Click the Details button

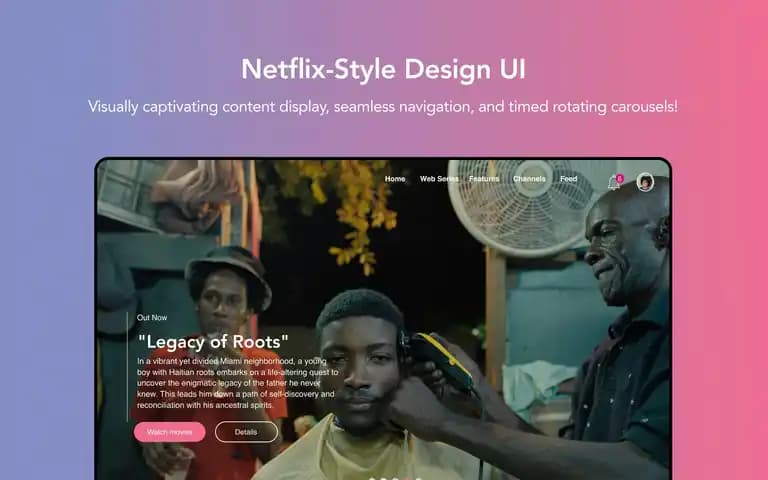click(x=246, y=432)
